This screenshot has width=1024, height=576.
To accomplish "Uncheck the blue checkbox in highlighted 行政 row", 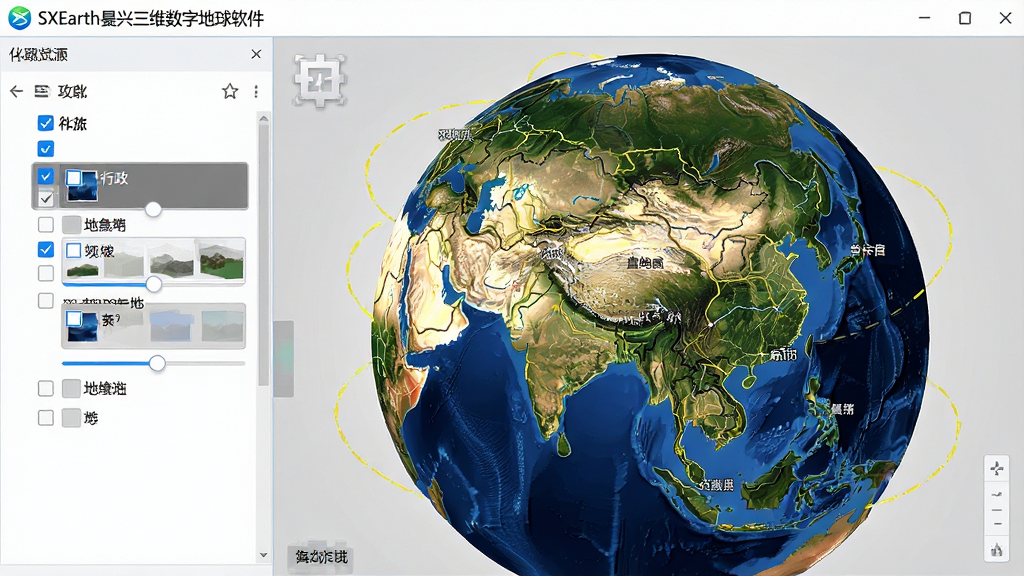I will (x=46, y=176).
